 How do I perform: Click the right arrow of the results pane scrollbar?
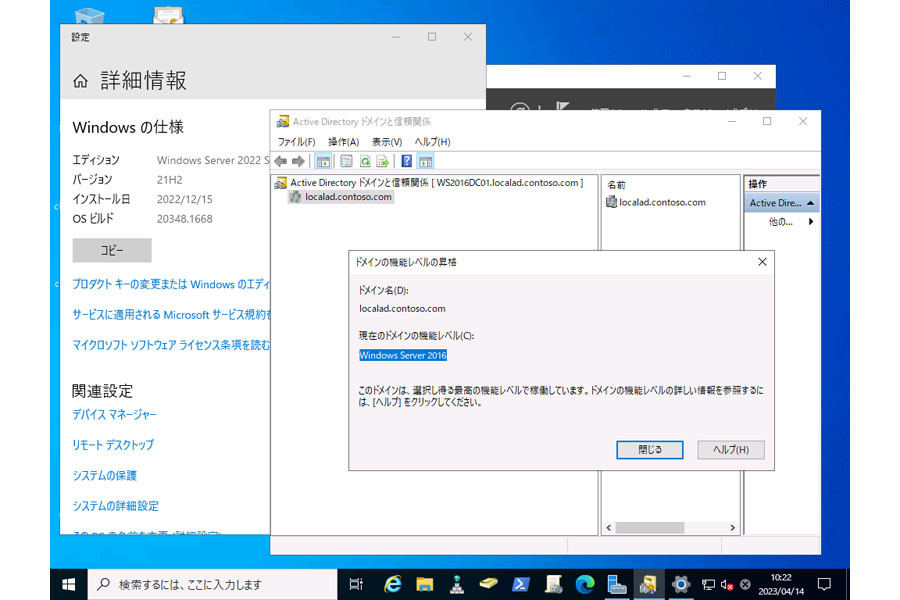732,528
